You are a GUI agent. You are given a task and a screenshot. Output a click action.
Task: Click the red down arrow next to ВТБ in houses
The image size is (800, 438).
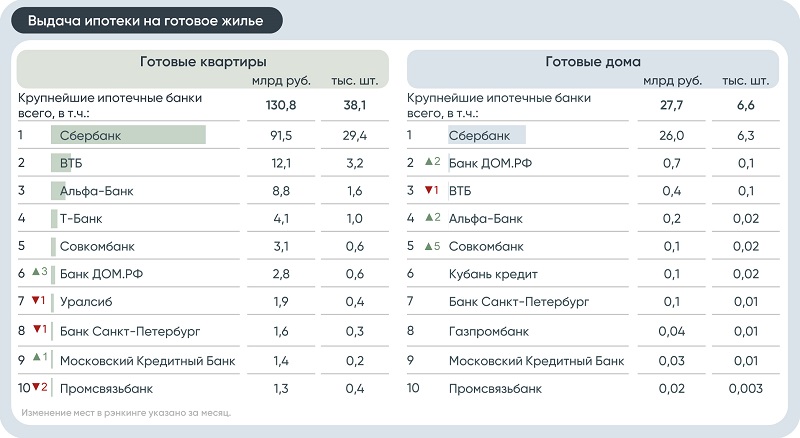point(429,190)
